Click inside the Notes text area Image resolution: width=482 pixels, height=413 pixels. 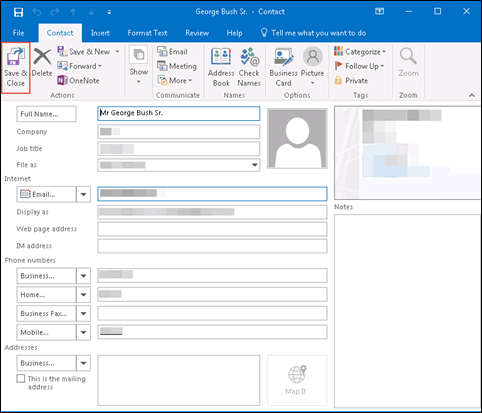407,311
